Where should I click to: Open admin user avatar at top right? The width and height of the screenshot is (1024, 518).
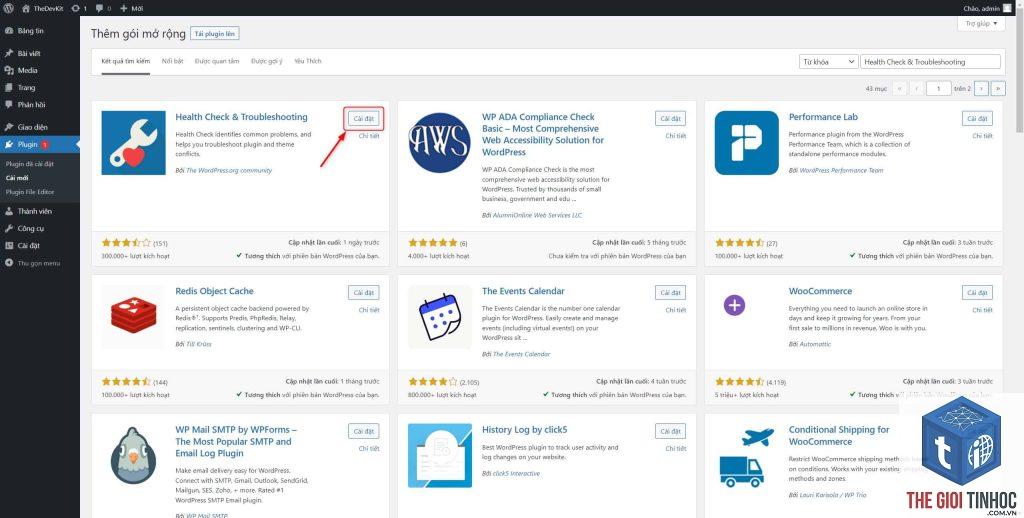(1007, 8)
